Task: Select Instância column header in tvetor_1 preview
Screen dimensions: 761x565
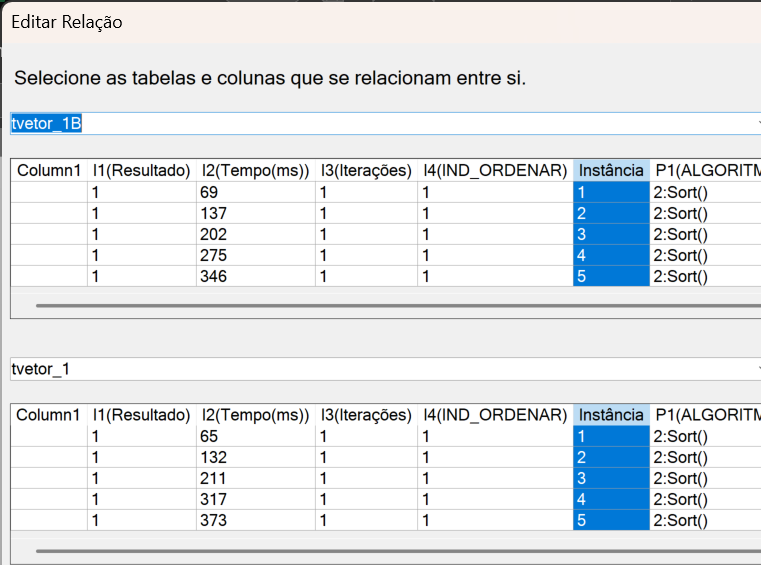Action: click(611, 415)
